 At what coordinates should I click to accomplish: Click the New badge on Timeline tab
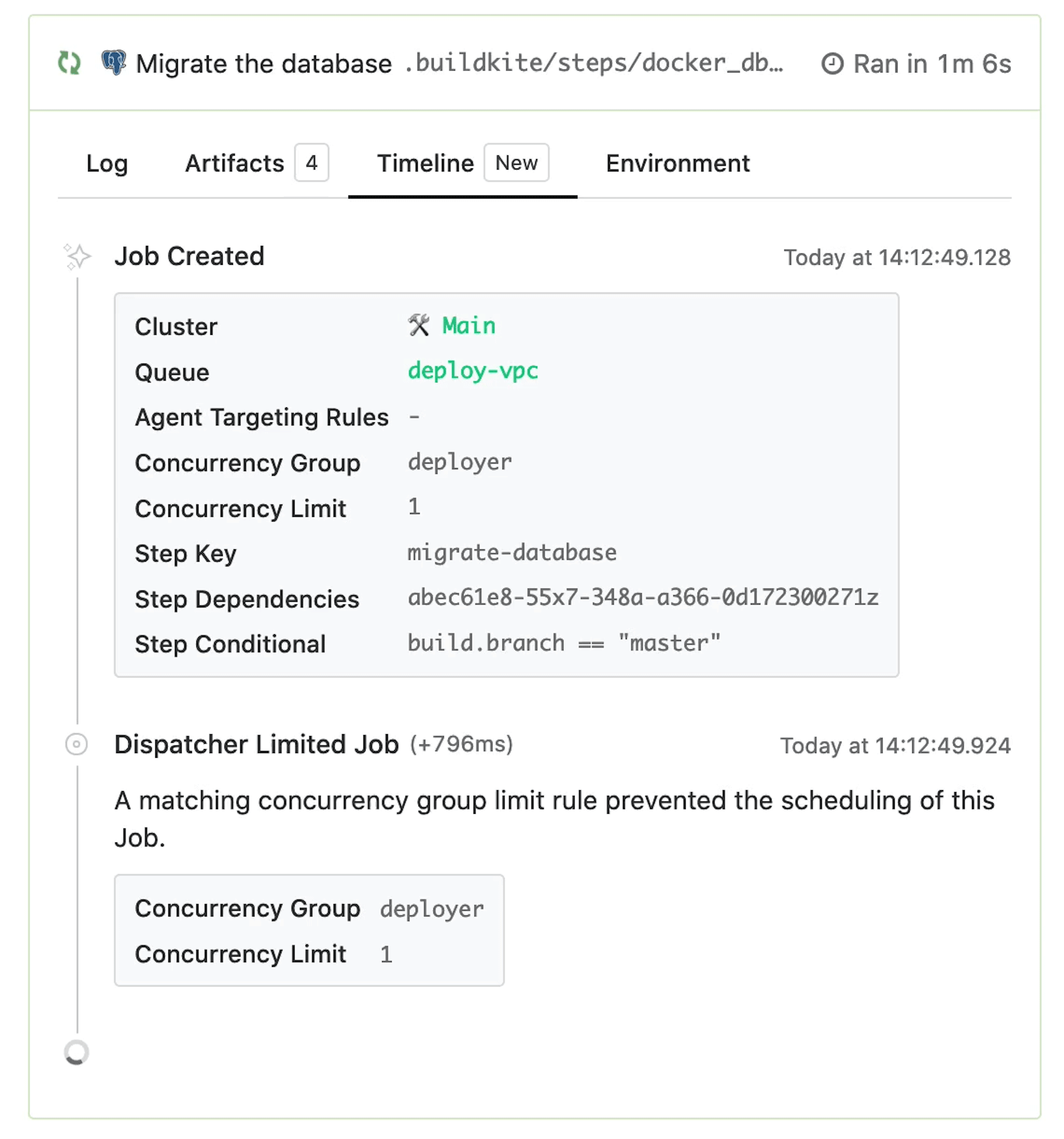tap(516, 163)
